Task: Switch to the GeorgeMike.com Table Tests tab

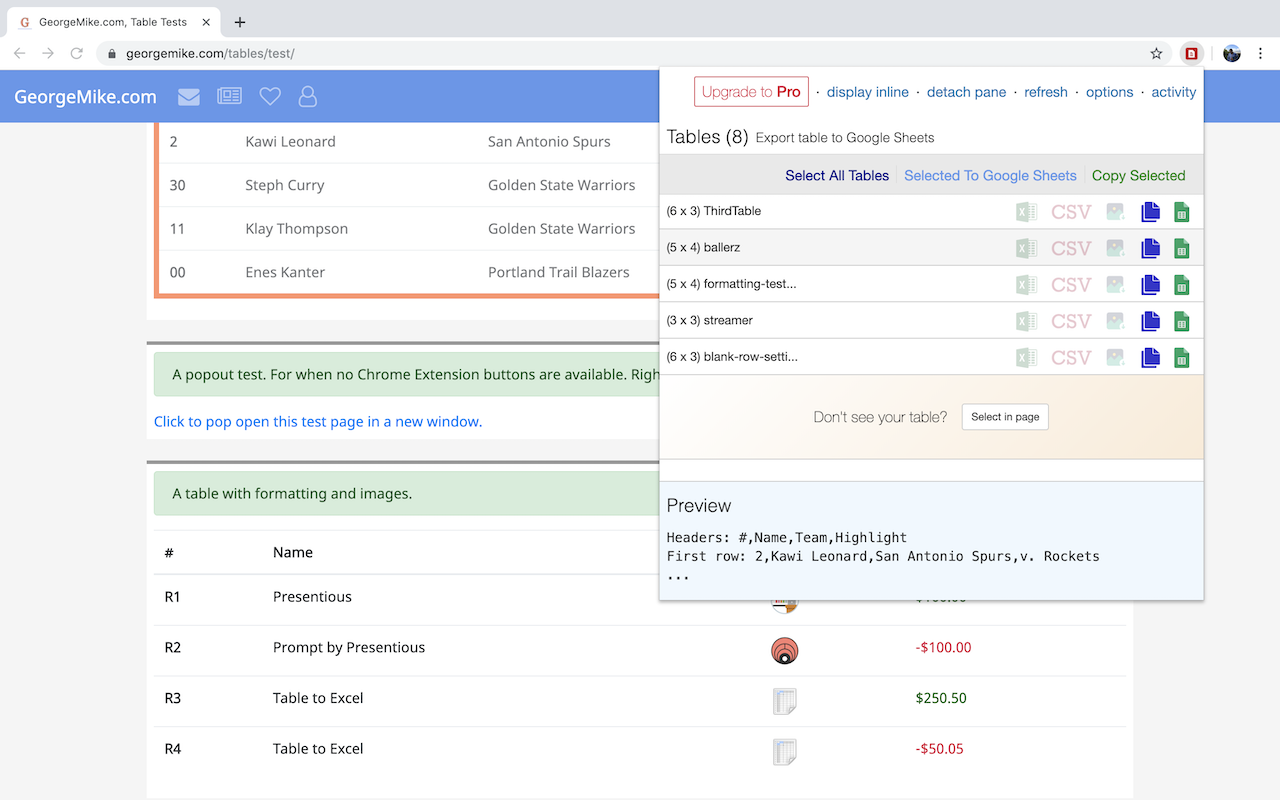Action: (110, 22)
